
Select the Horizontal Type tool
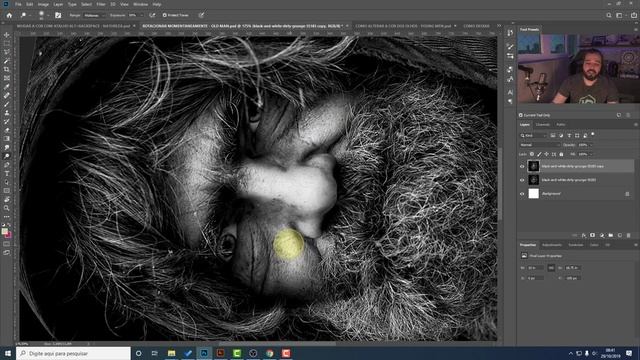(7, 173)
